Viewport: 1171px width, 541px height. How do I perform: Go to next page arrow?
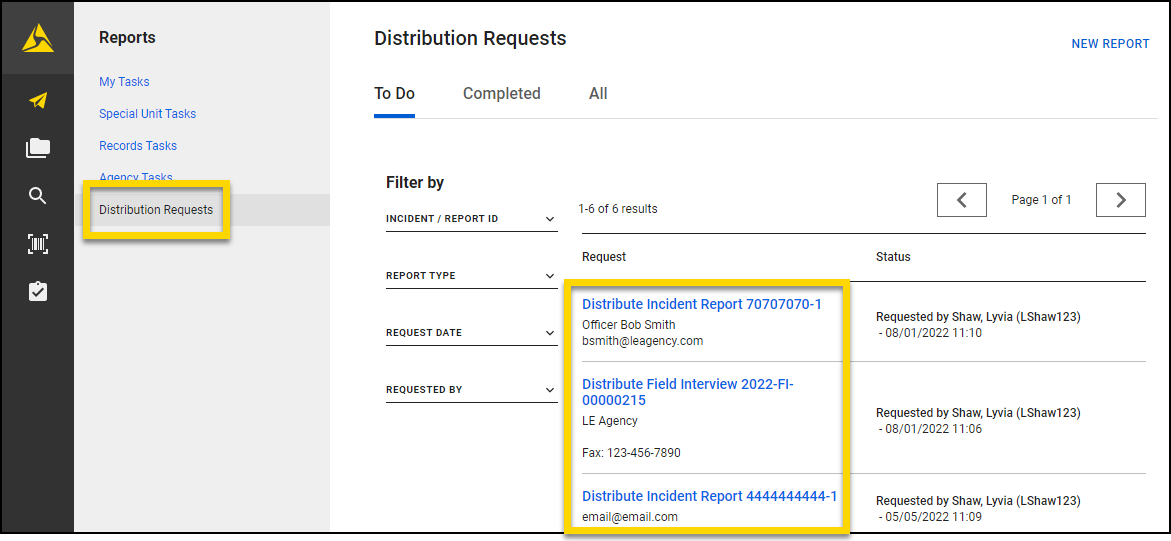[1121, 200]
